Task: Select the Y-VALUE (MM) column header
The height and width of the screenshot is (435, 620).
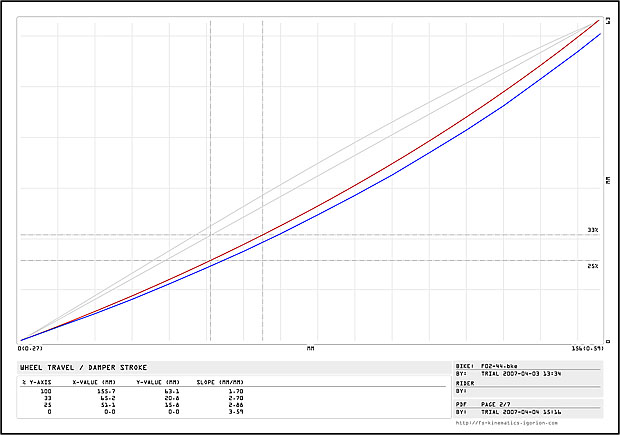Action: click(158, 381)
